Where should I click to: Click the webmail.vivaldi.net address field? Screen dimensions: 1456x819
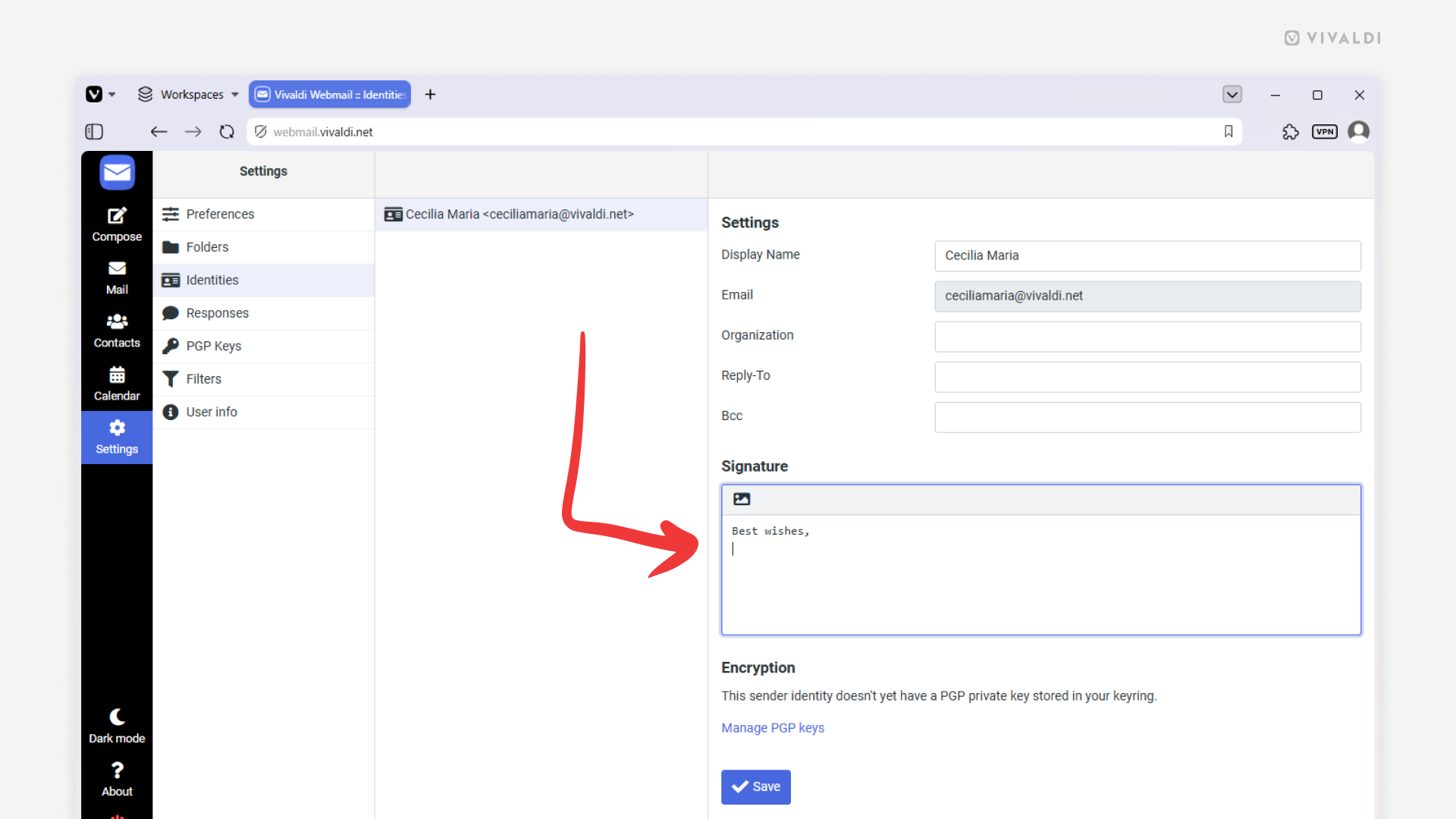(743, 132)
